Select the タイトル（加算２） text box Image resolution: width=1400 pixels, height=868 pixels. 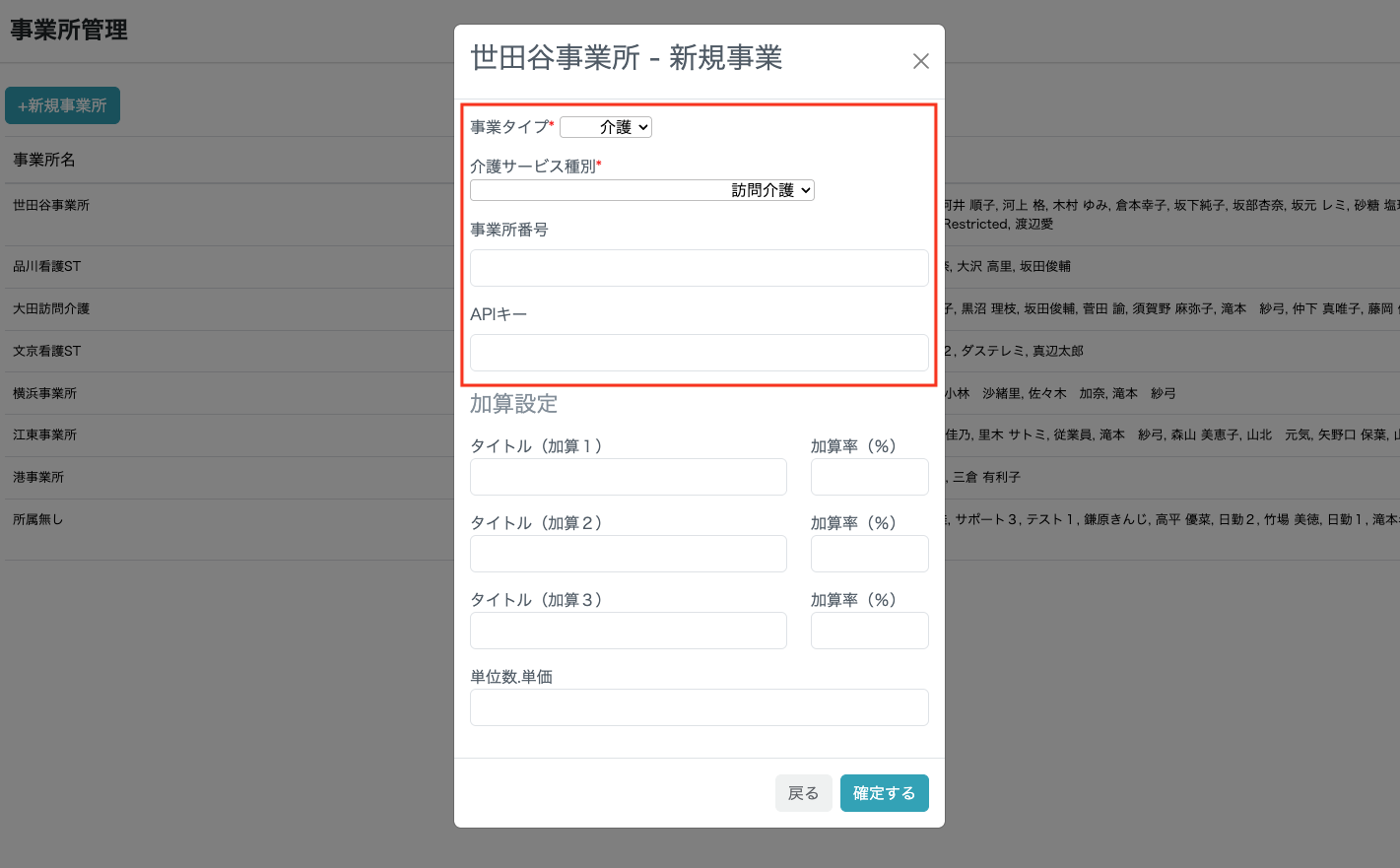(x=628, y=554)
